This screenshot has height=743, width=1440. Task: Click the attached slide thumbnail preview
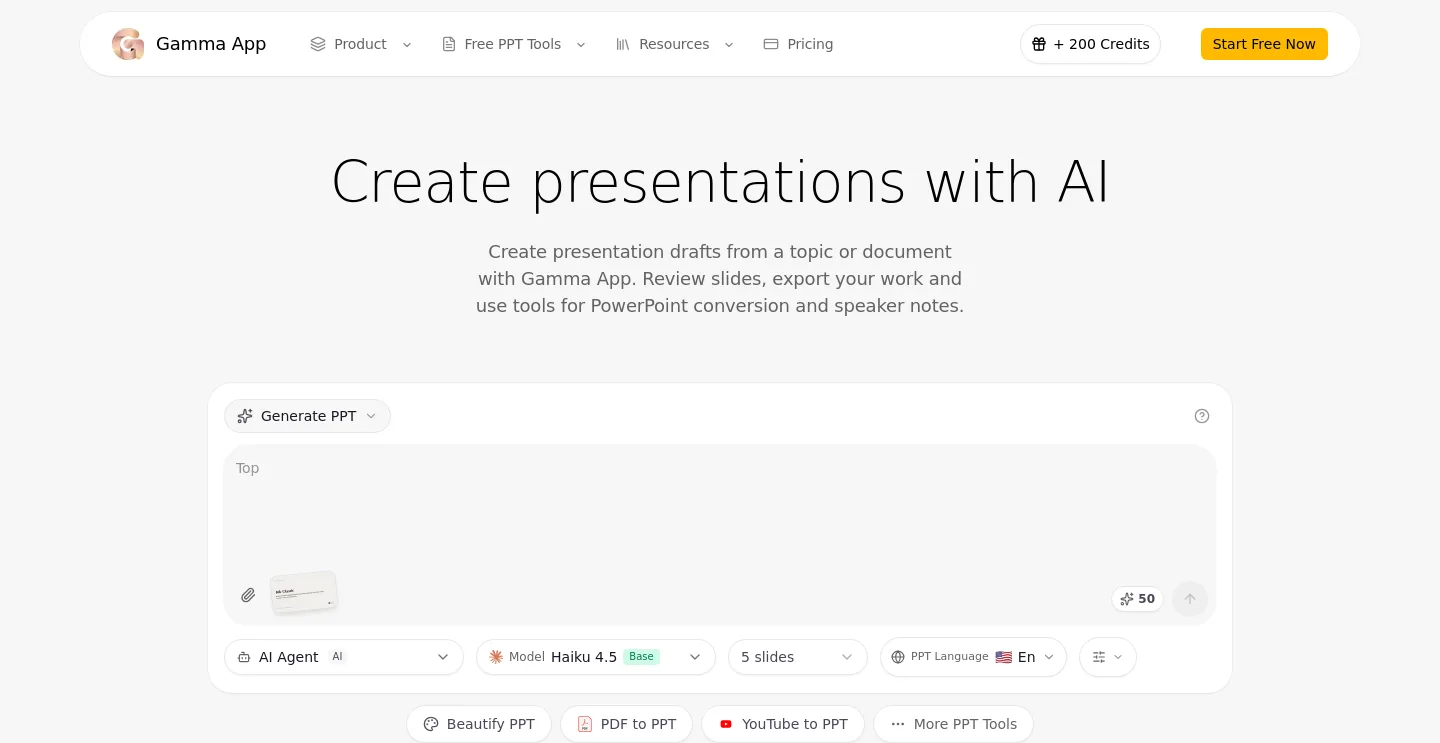click(304, 593)
